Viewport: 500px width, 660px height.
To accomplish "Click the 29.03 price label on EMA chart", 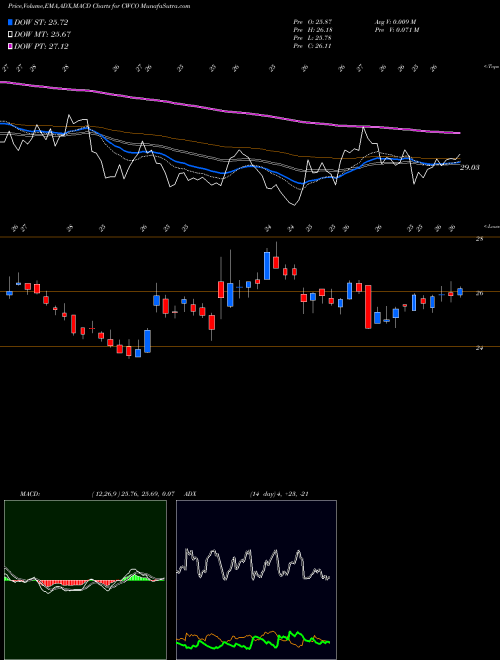I will [x=470, y=168].
